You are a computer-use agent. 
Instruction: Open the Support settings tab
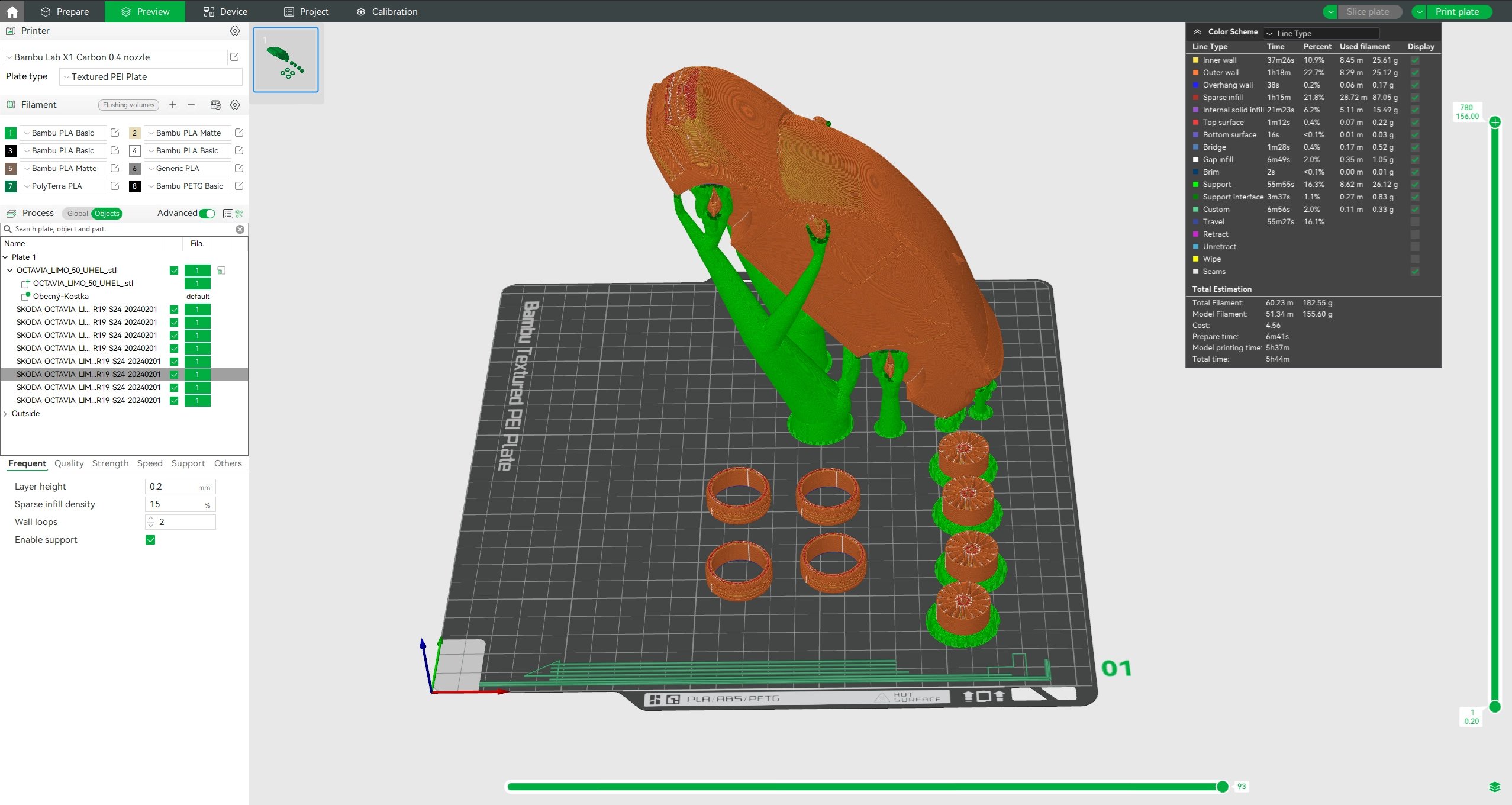(188, 463)
